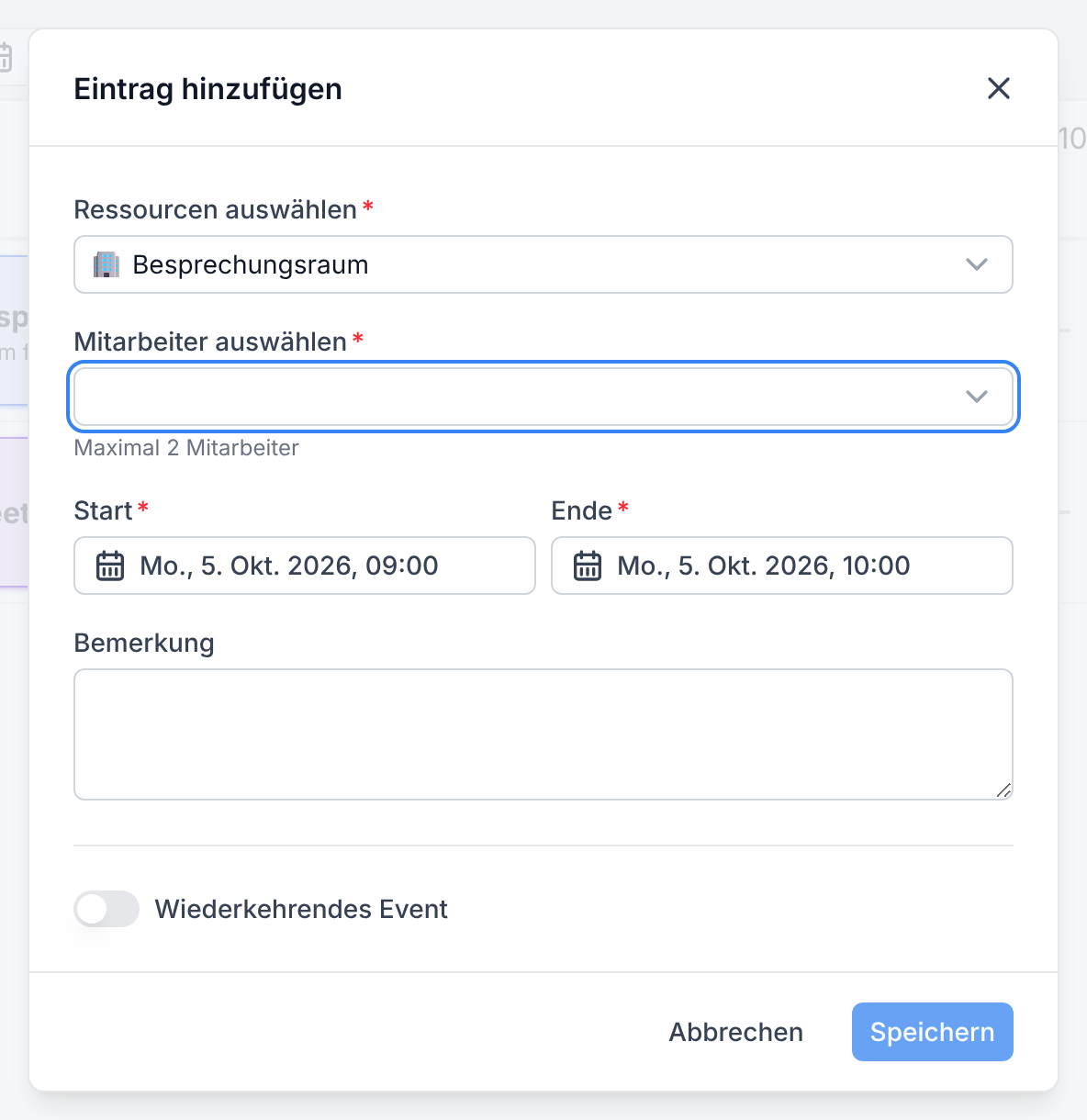The image size is (1087, 1120).
Task: Open calendar icon in Ende field
Action: point(588,566)
